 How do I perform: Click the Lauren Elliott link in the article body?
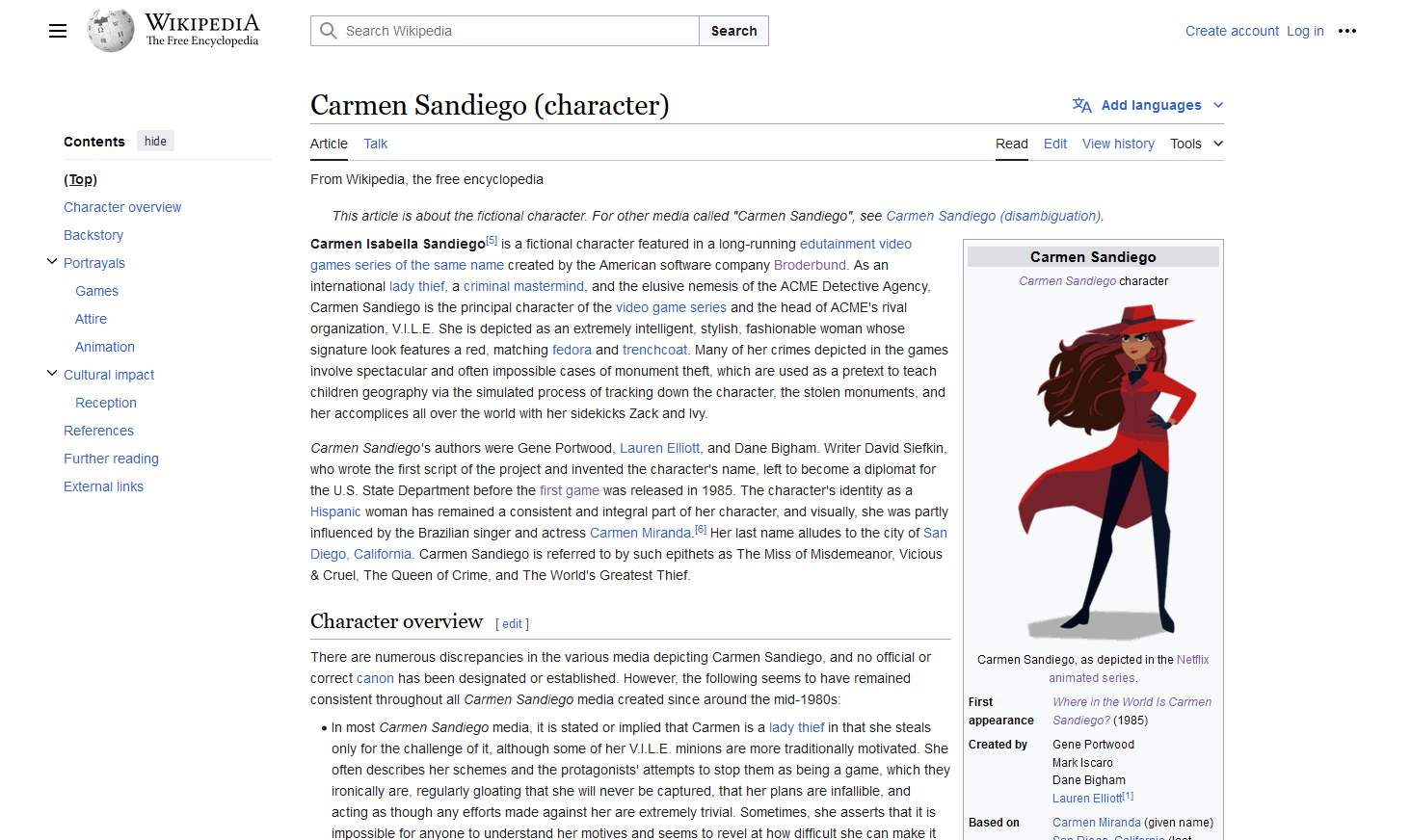(659, 448)
